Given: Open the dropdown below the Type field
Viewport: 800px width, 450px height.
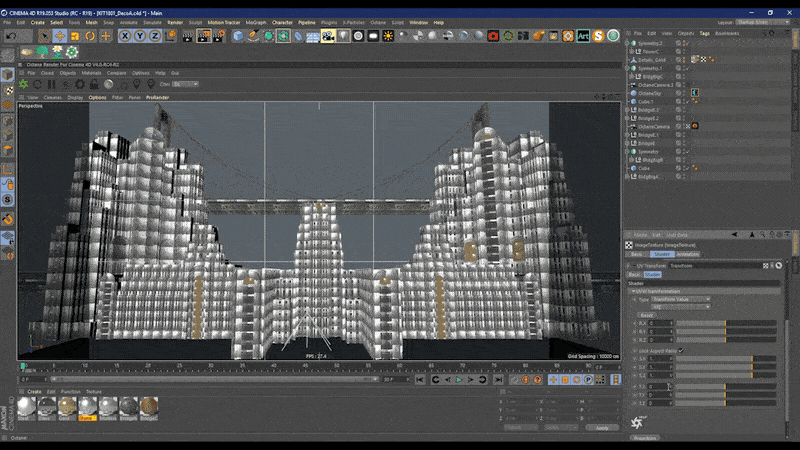Looking at the screenshot, I should tap(681, 307).
